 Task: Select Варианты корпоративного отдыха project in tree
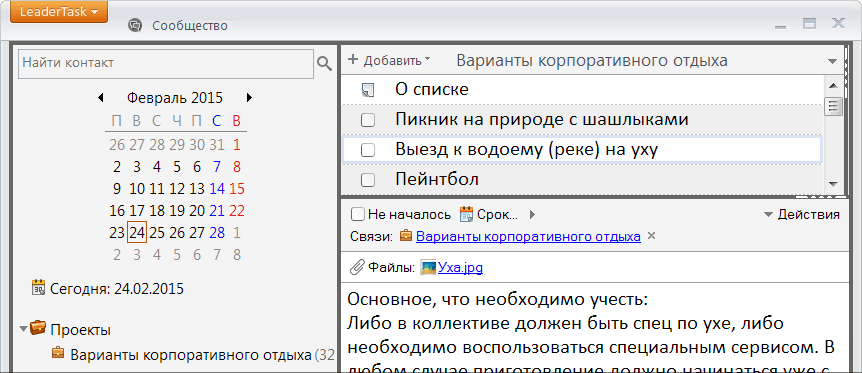pyautogui.click(x=191, y=355)
